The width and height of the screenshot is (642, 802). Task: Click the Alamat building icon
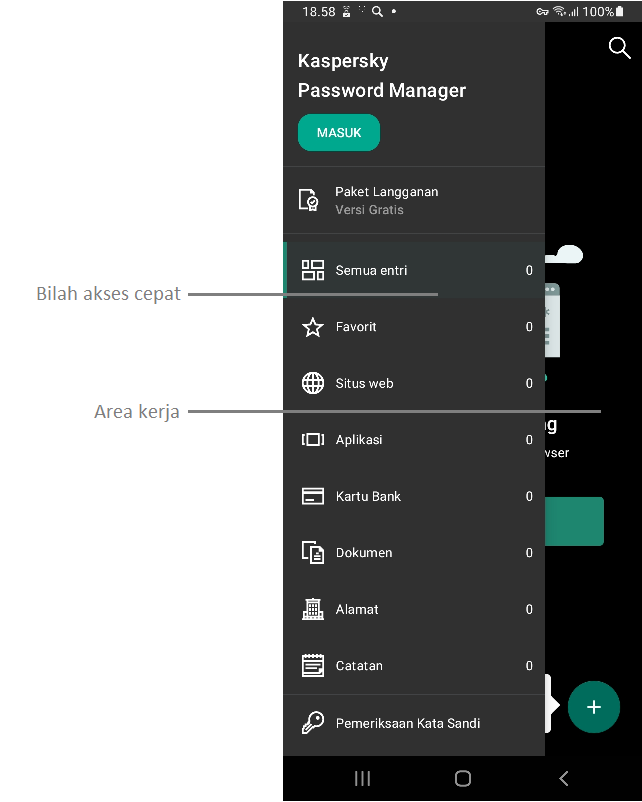coord(313,609)
